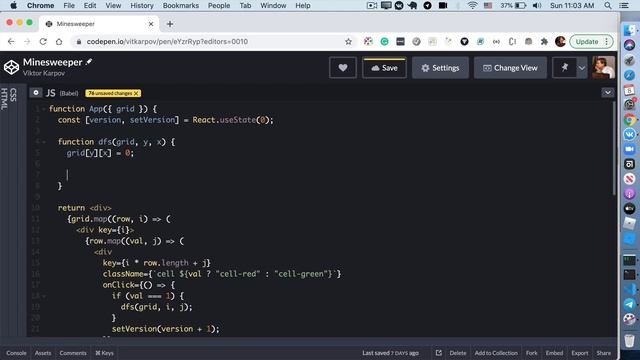Open the Comments panel
The image size is (640, 360).
(73, 353)
